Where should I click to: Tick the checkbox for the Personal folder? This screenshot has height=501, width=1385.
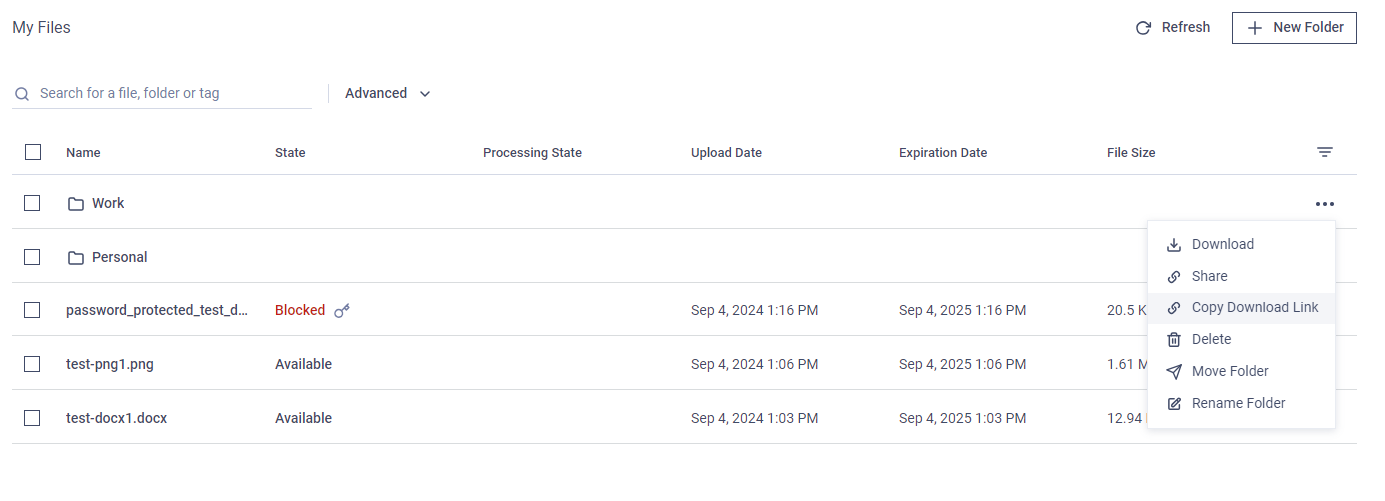[x=32, y=257]
